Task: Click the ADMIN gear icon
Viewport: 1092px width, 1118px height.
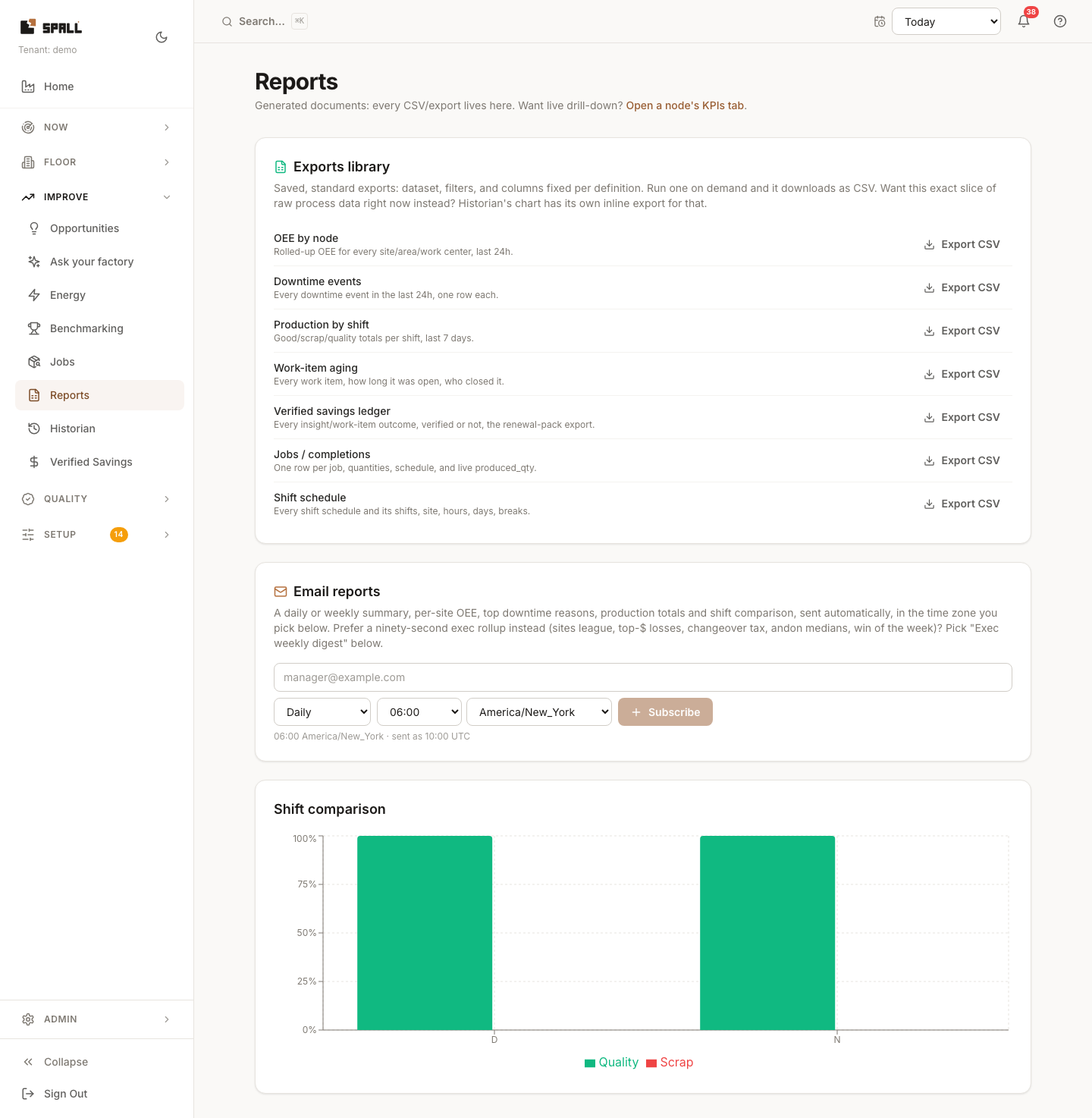Action: click(x=28, y=1019)
